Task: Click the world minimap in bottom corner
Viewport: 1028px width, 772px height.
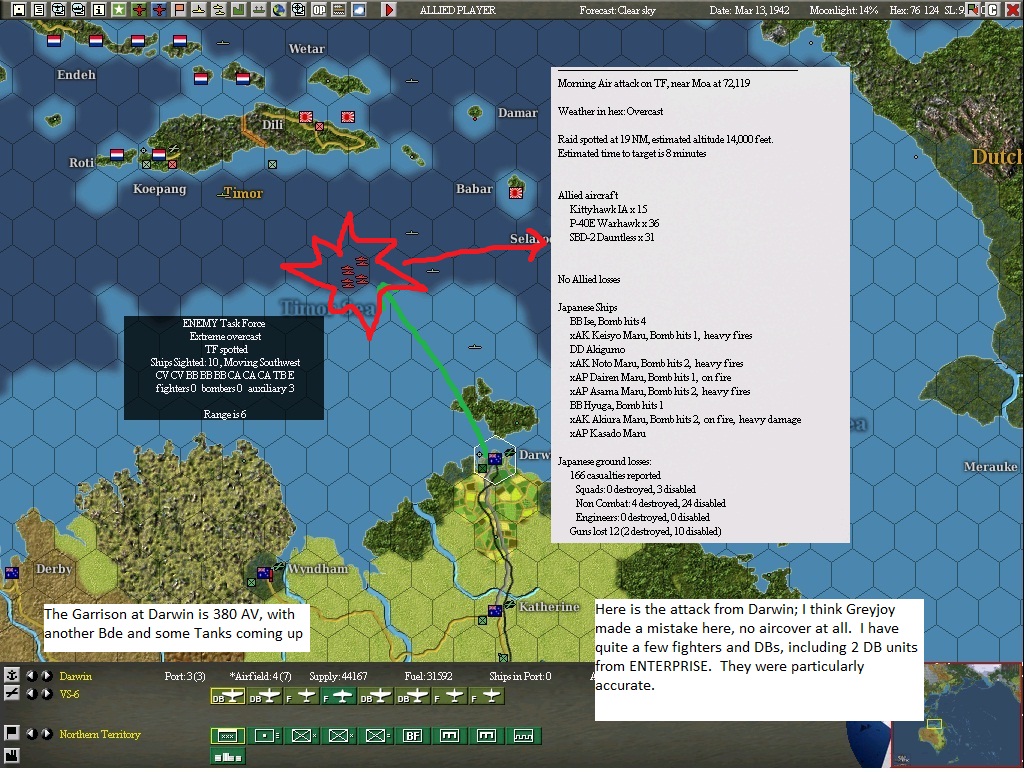Action: [956, 714]
